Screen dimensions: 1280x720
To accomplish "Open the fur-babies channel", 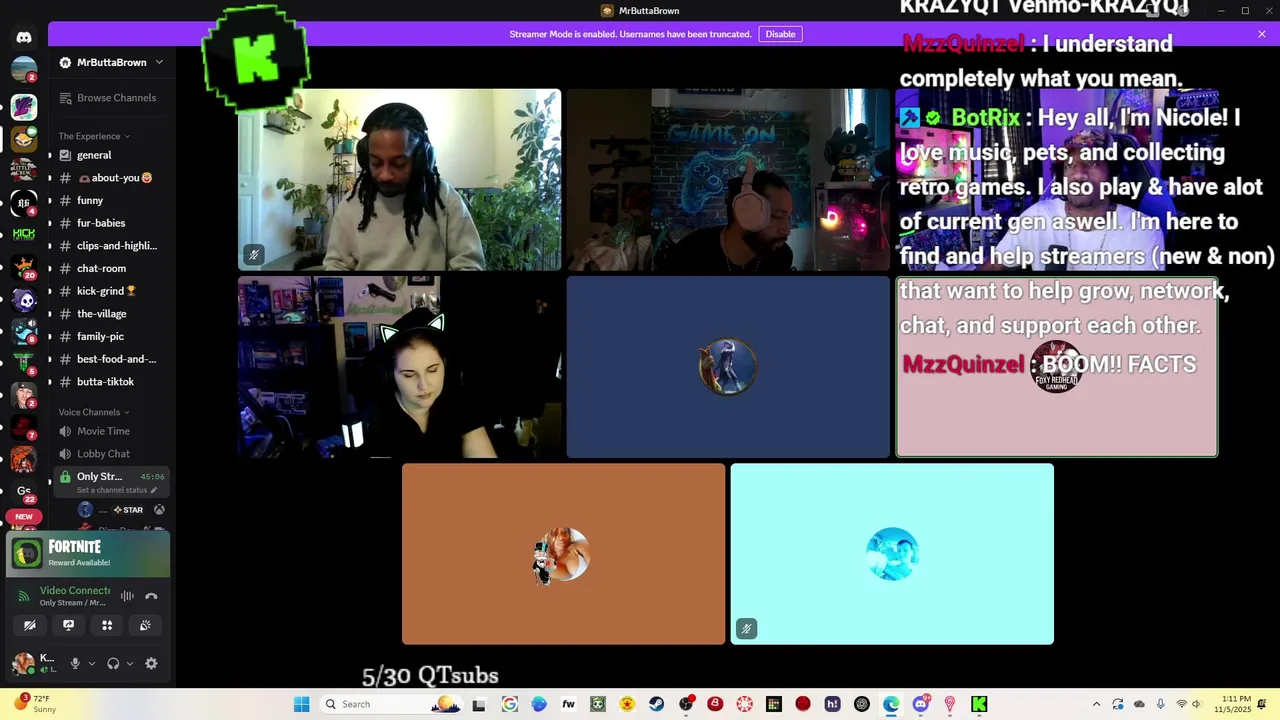I will 110,223.
